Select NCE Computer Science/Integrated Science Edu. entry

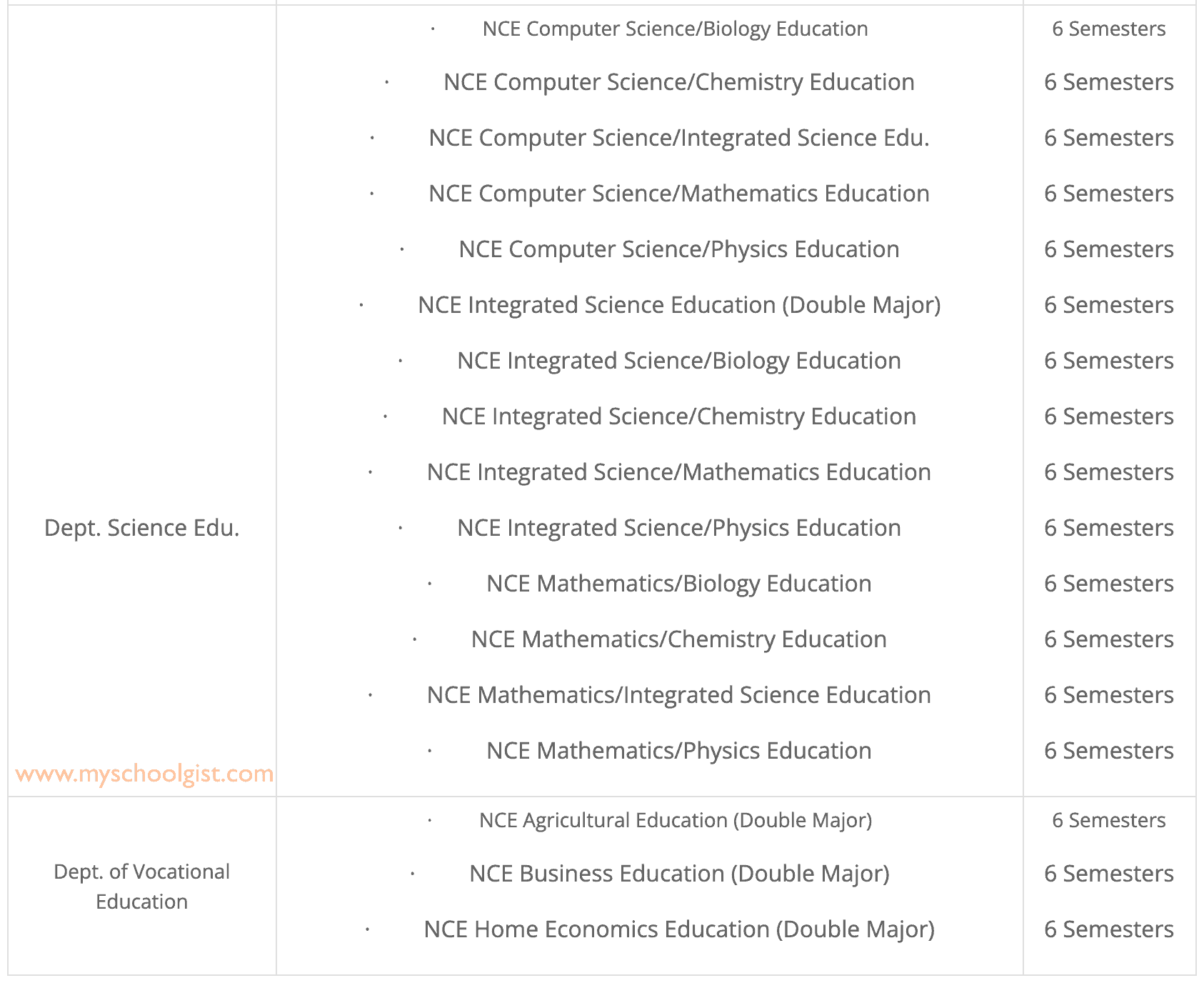tap(678, 138)
